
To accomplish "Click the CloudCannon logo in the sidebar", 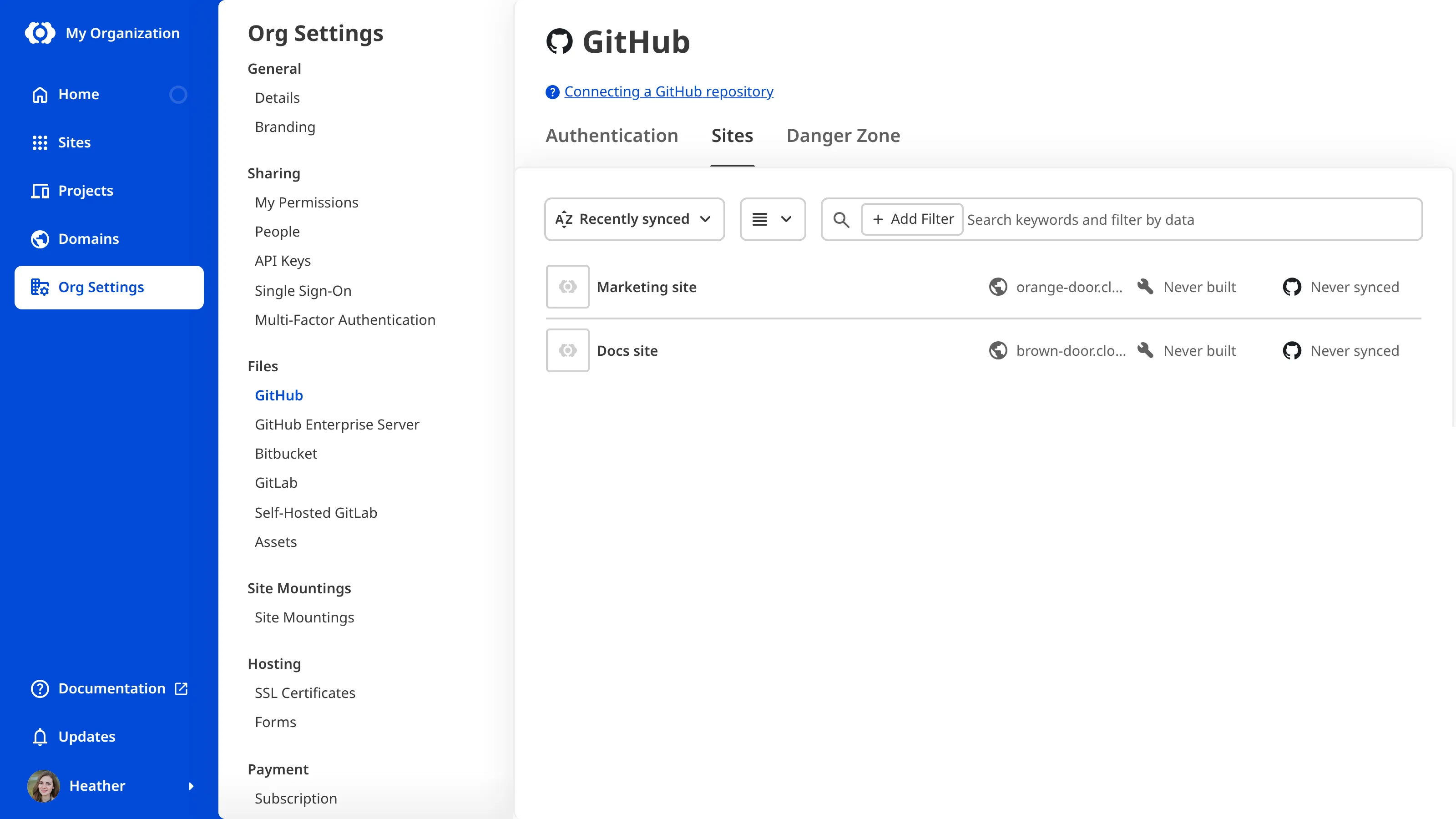I will (x=40, y=33).
